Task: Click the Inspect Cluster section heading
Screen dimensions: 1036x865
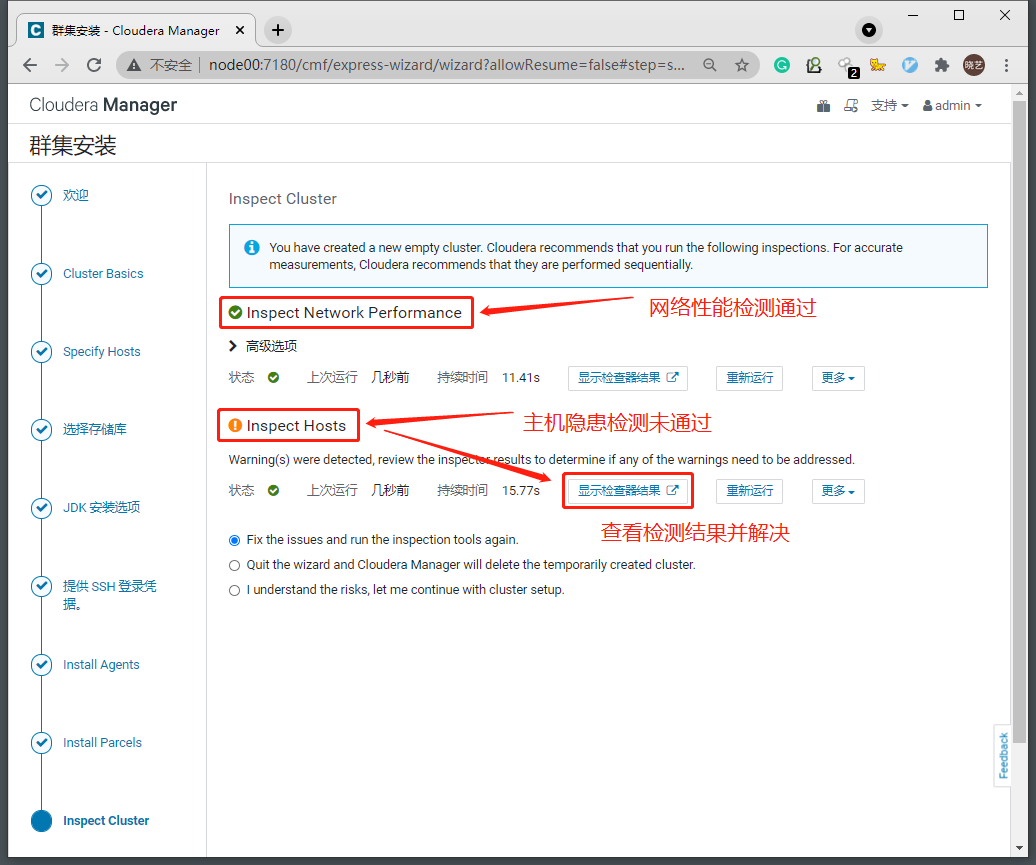Action: [283, 199]
